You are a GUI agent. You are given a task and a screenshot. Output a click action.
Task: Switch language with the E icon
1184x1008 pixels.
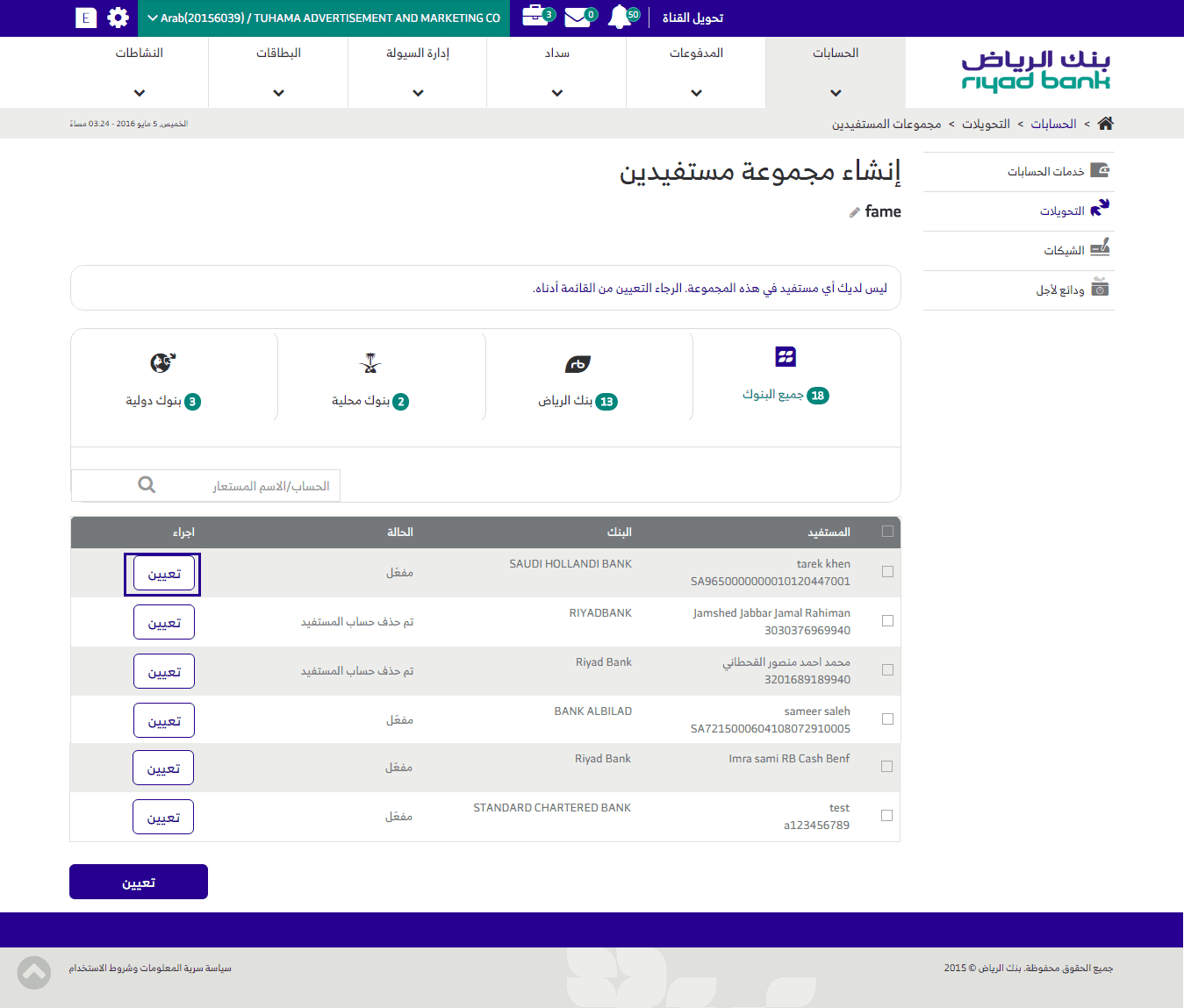click(x=86, y=18)
